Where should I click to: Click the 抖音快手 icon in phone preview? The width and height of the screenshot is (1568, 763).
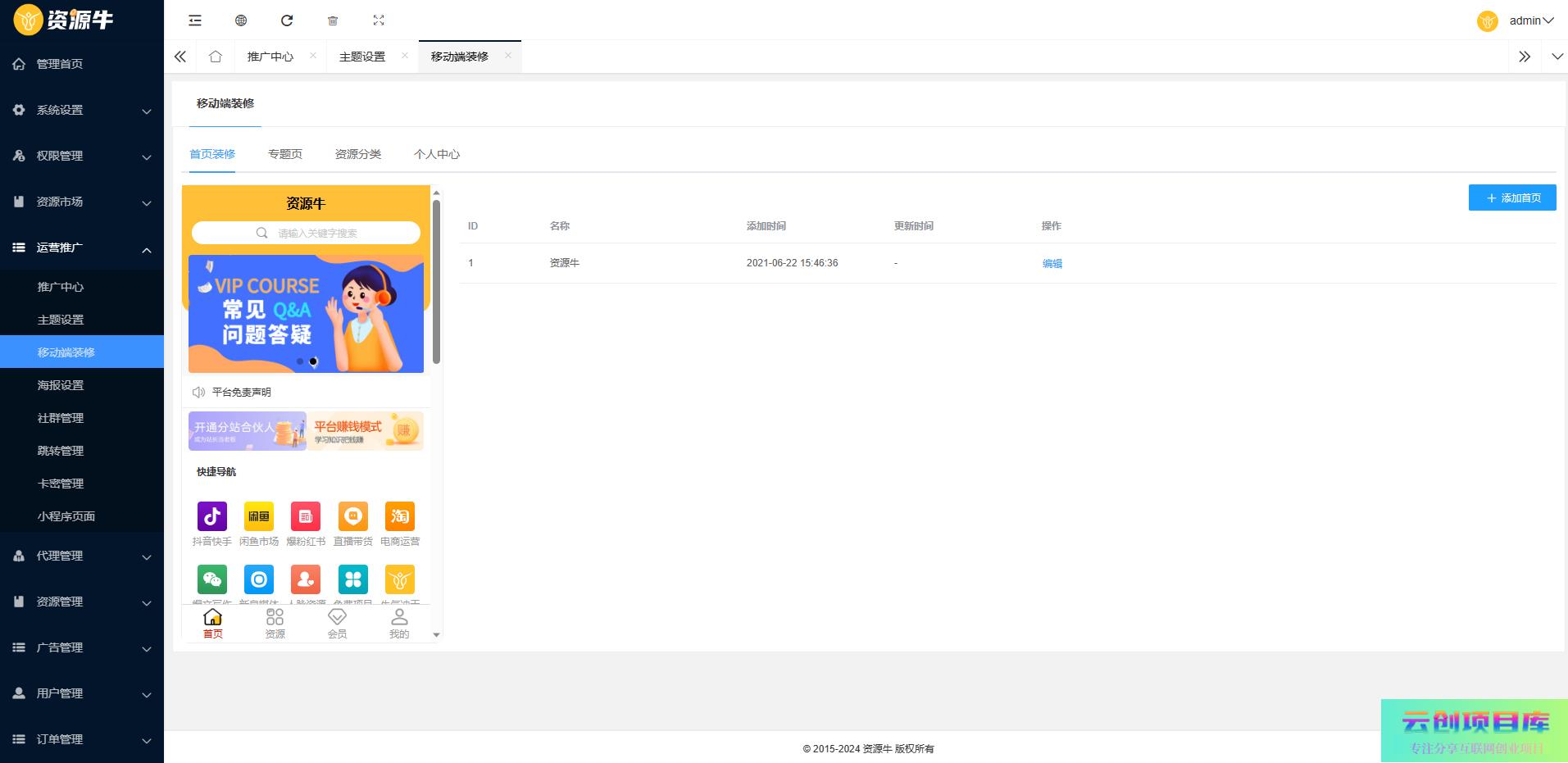(212, 516)
